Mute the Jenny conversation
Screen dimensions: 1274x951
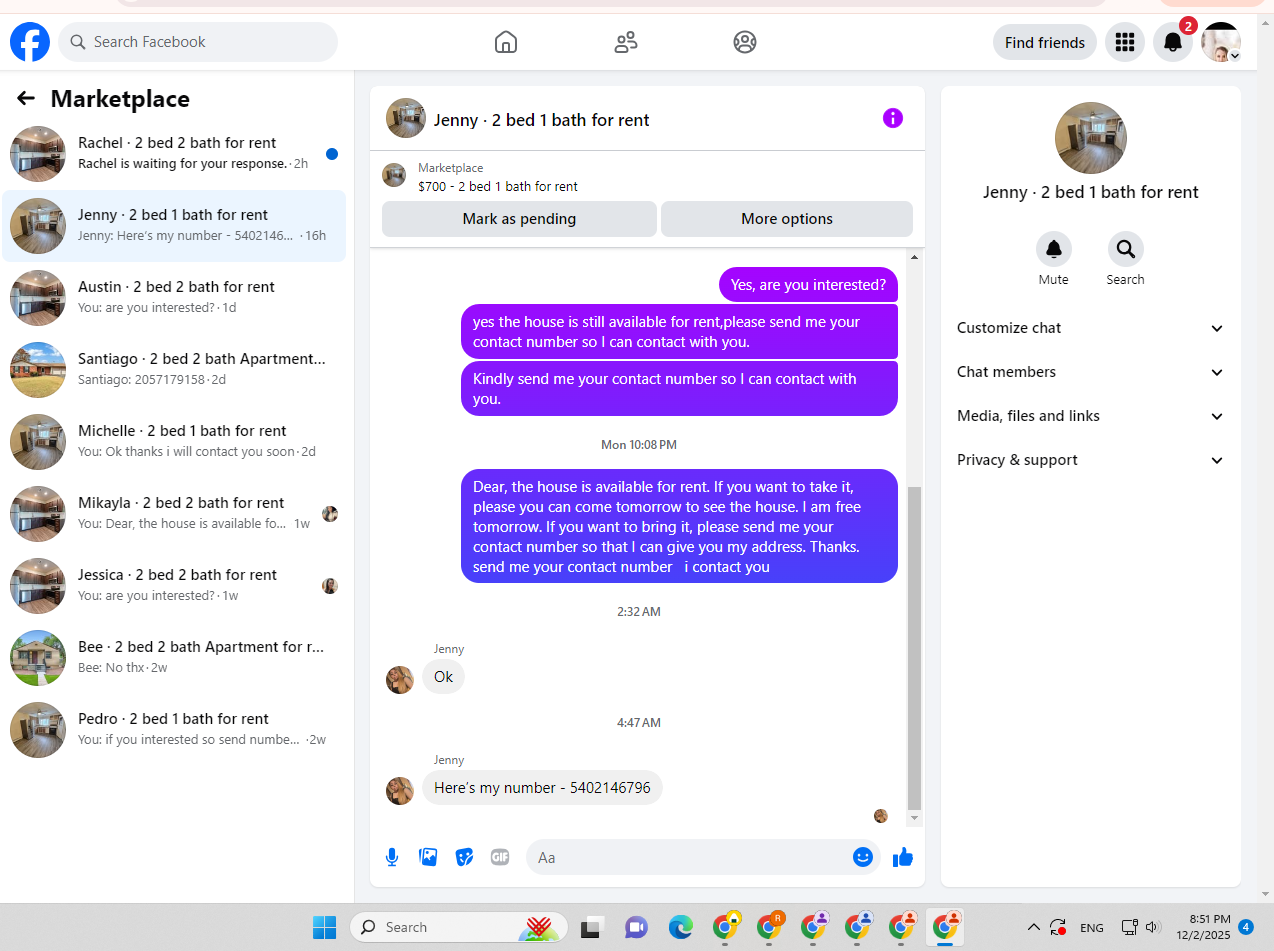(1053, 249)
